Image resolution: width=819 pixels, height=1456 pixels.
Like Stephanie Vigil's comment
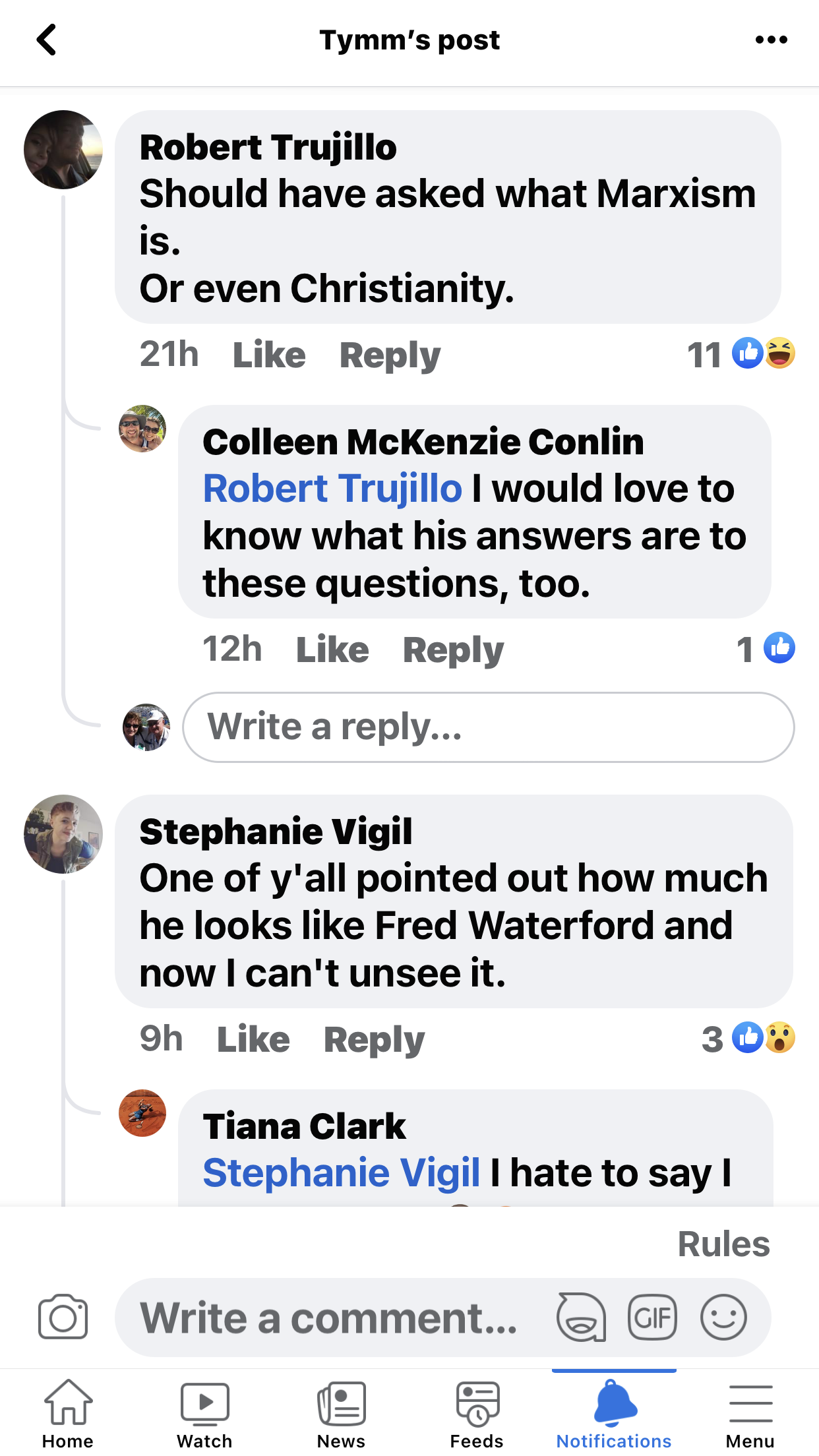click(253, 1039)
